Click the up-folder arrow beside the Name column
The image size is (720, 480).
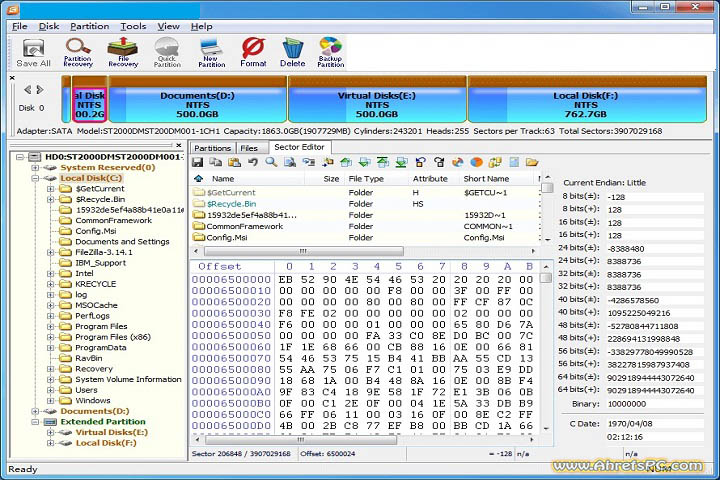[x=198, y=178]
